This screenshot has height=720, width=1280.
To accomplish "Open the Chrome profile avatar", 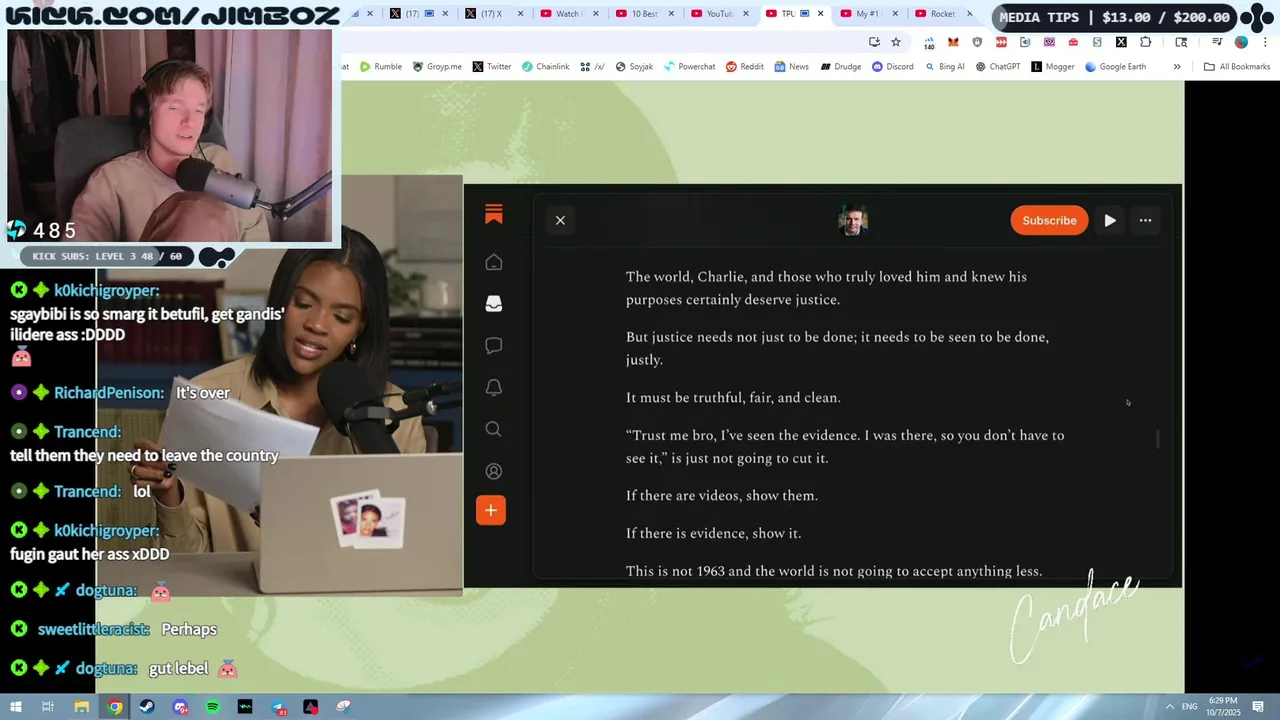I will click(1241, 42).
